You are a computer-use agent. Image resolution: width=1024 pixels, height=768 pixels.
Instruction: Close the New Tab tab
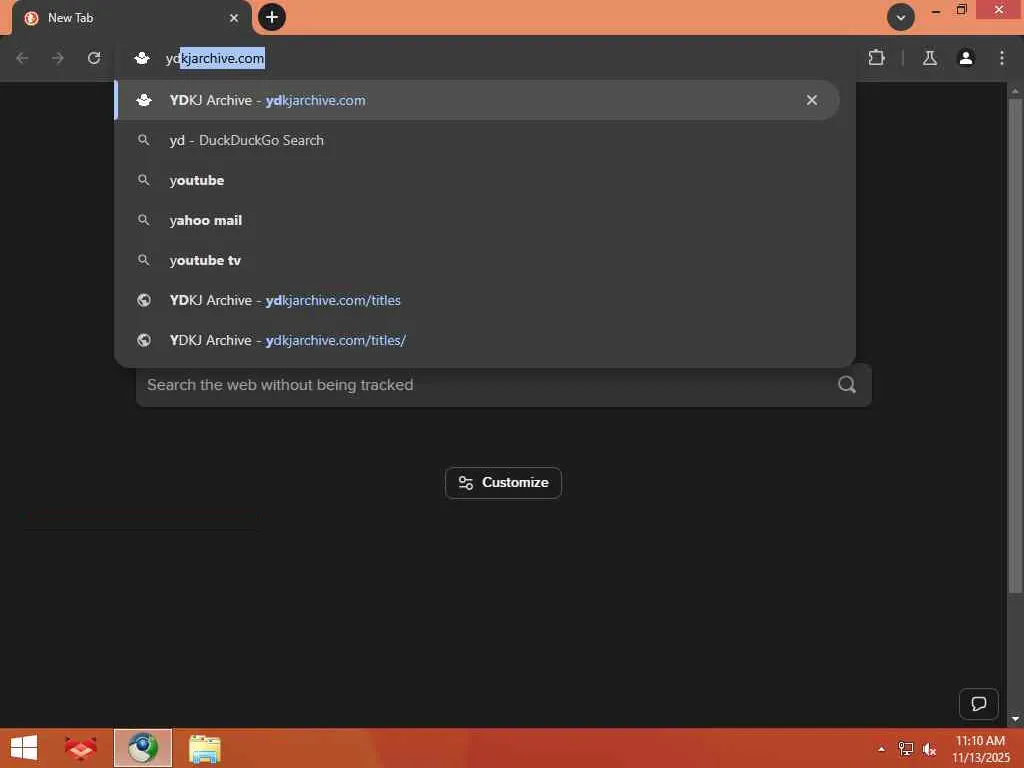click(234, 18)
